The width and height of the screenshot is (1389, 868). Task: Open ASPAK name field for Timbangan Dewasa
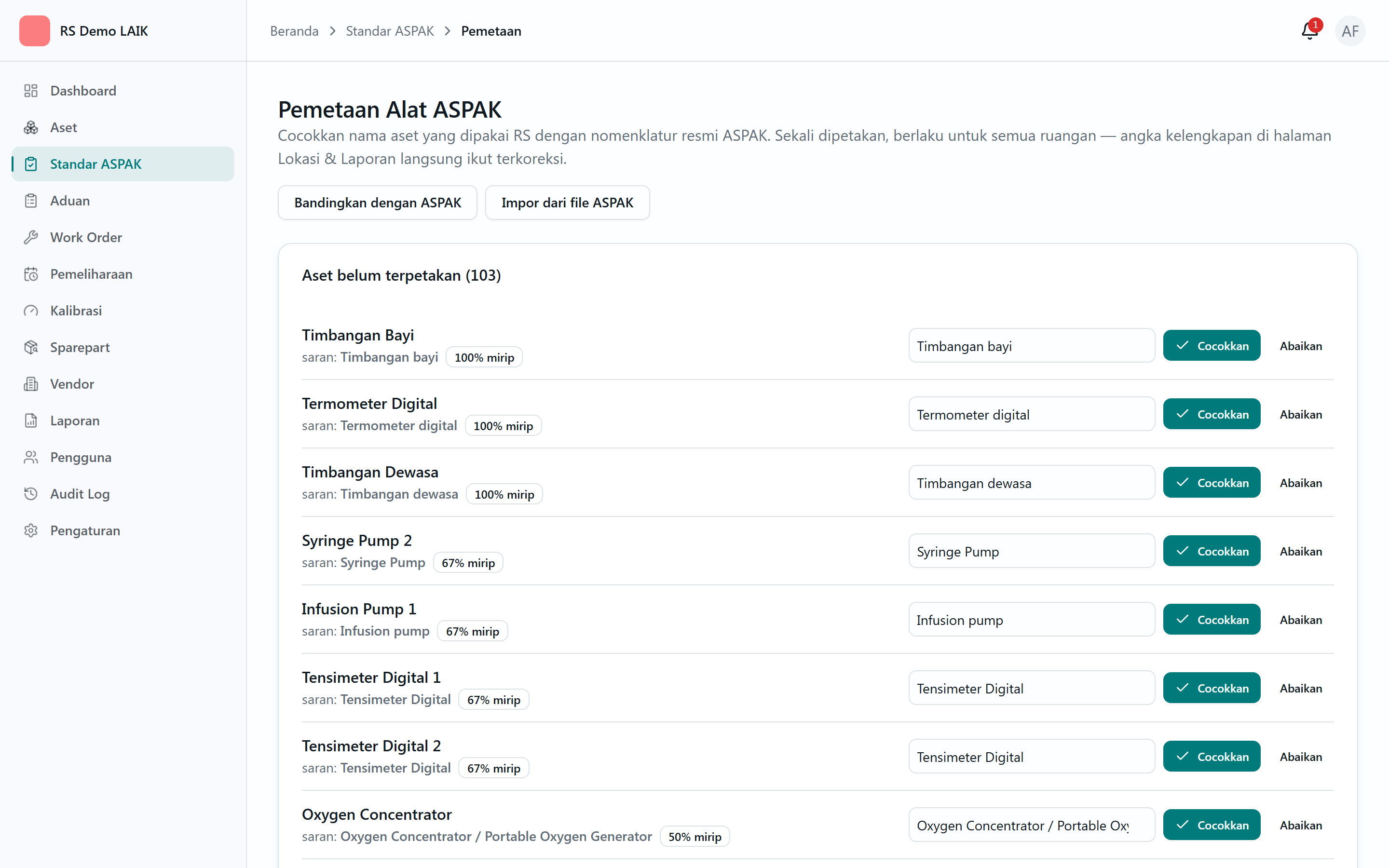pos(1032,482)
